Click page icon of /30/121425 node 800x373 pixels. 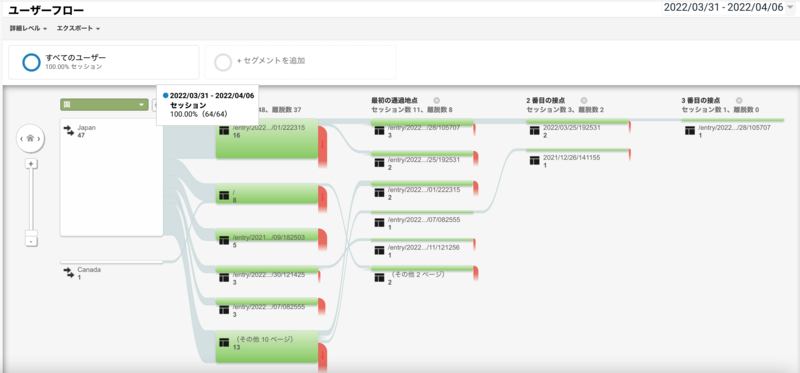223,278
